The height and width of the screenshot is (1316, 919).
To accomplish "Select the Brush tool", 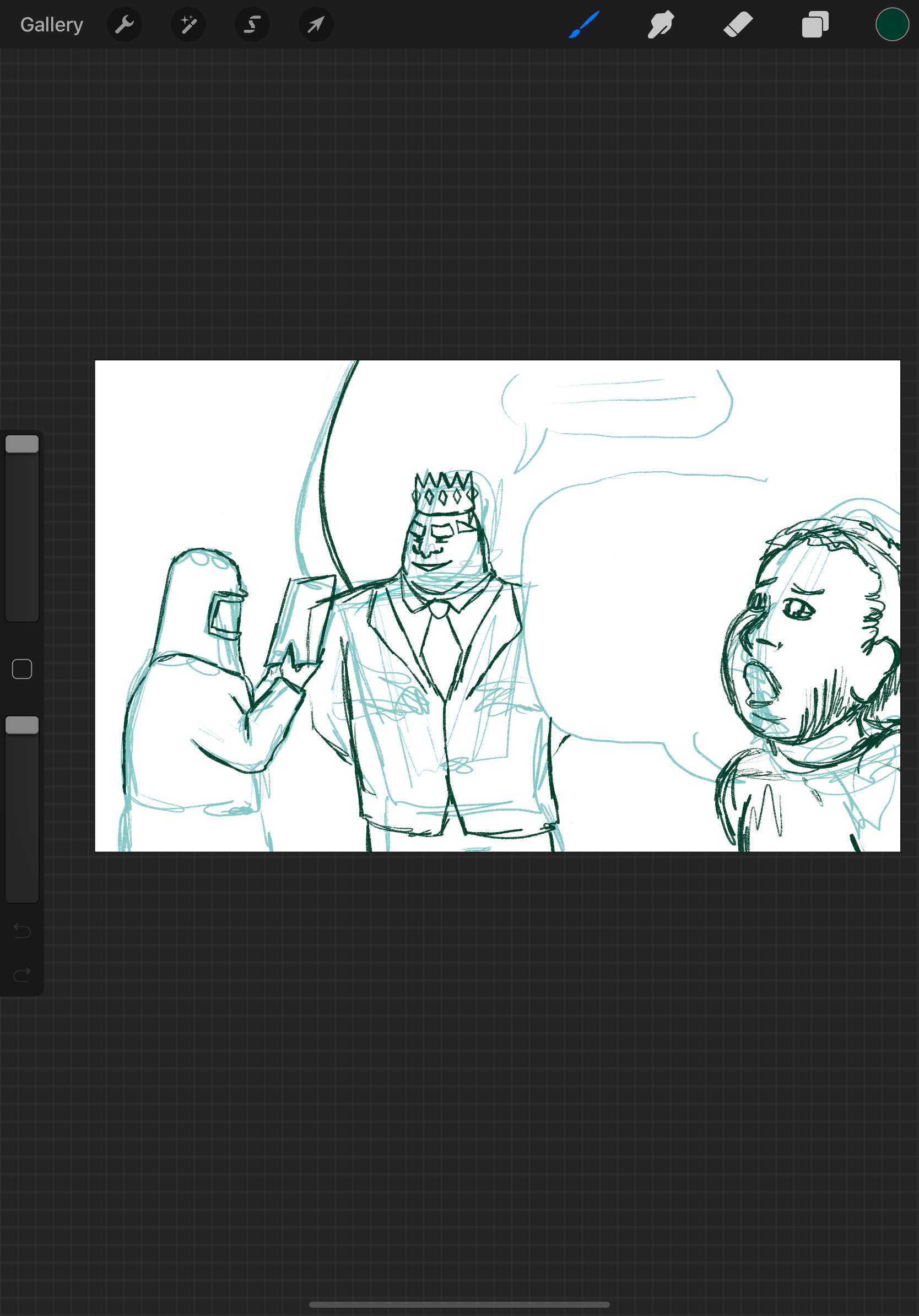I will pyautogui.click(x=585, y=25).
